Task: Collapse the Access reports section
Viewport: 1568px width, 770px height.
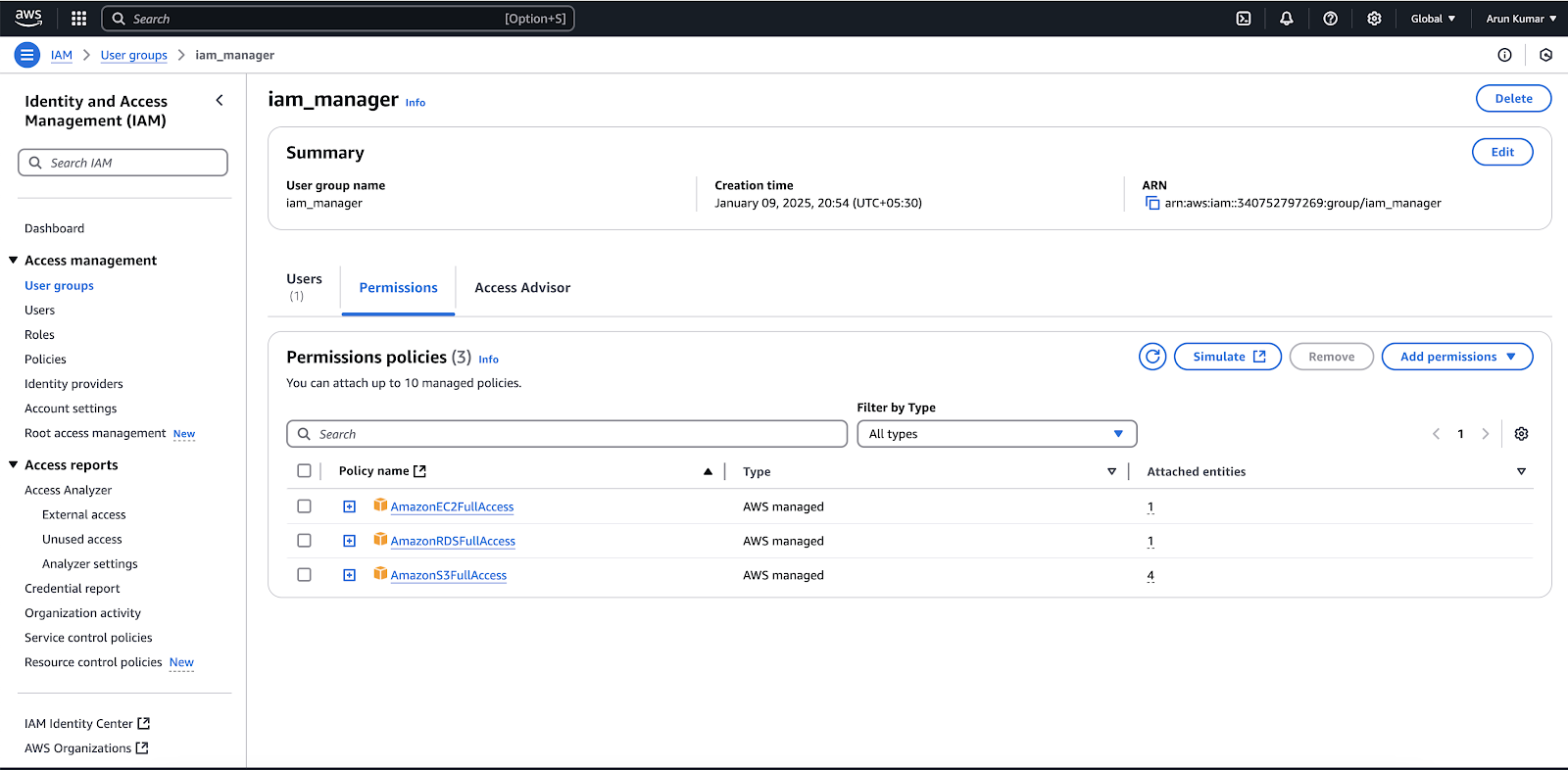Action: pos(14,465)
